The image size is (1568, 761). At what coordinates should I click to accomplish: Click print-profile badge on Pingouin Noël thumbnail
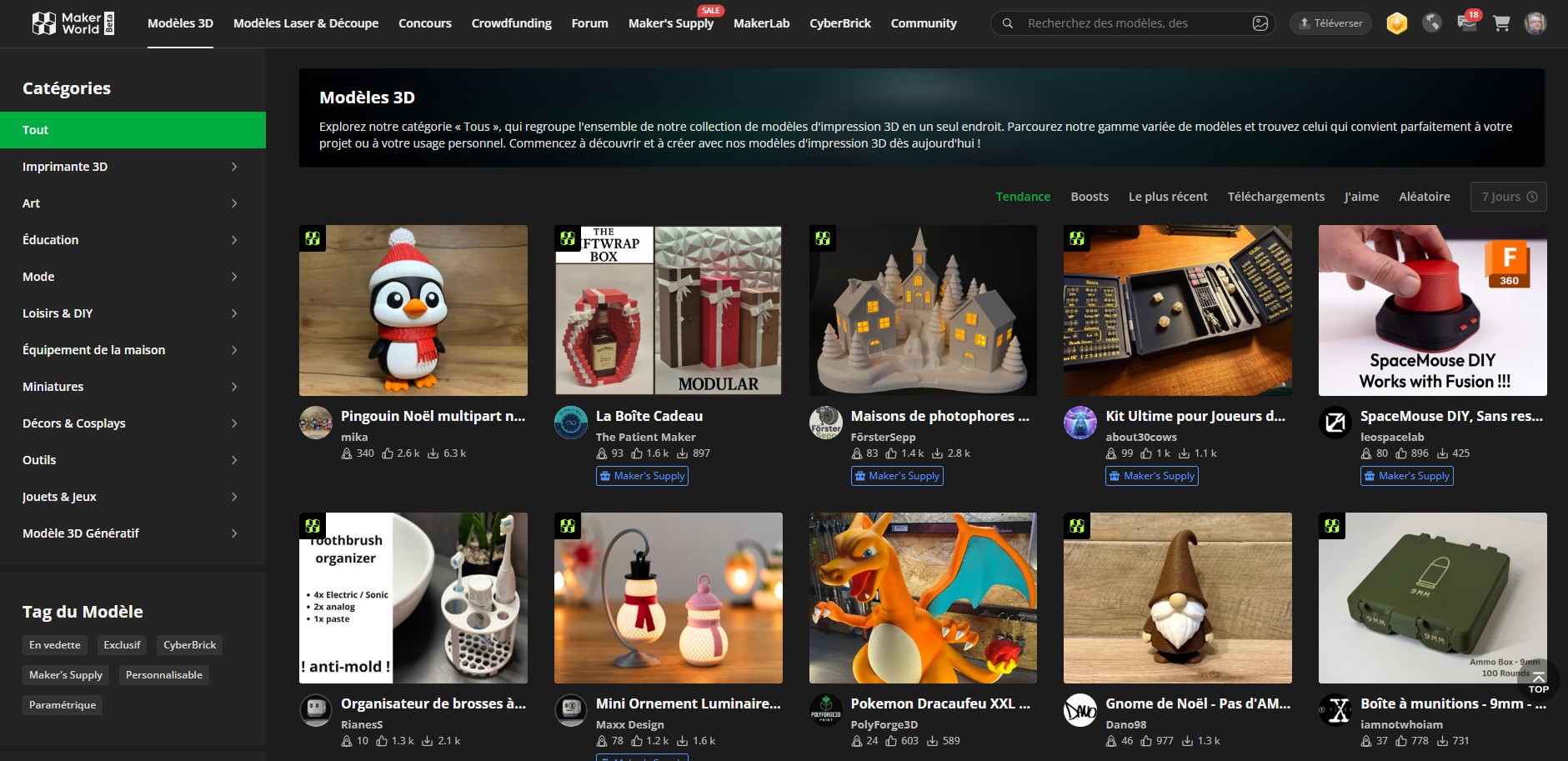click(x=313, y=238)
